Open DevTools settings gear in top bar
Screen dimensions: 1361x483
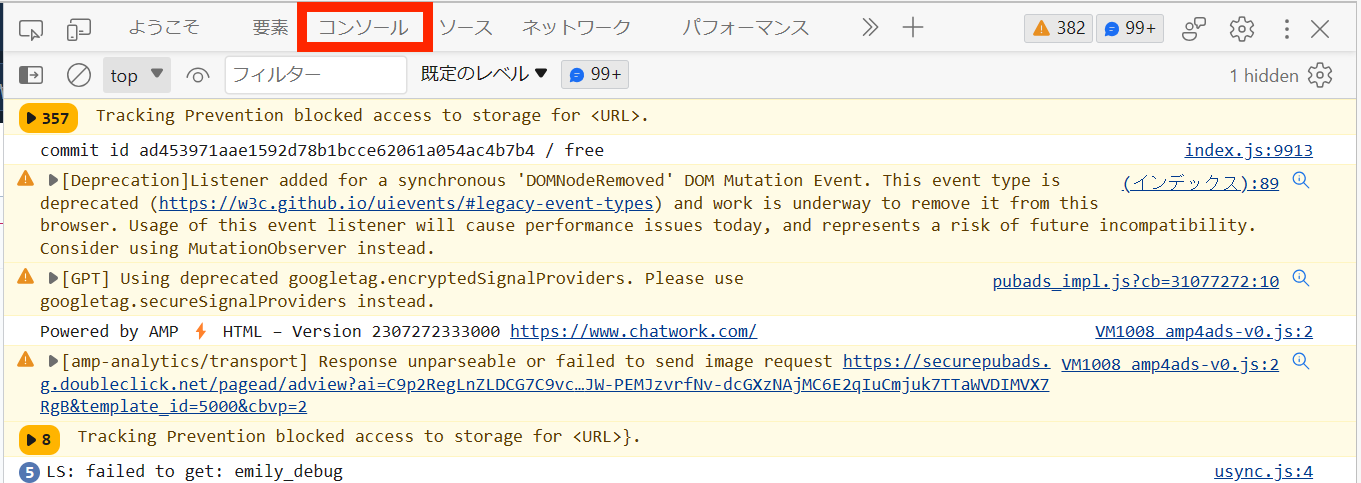tap(1242, 29)
